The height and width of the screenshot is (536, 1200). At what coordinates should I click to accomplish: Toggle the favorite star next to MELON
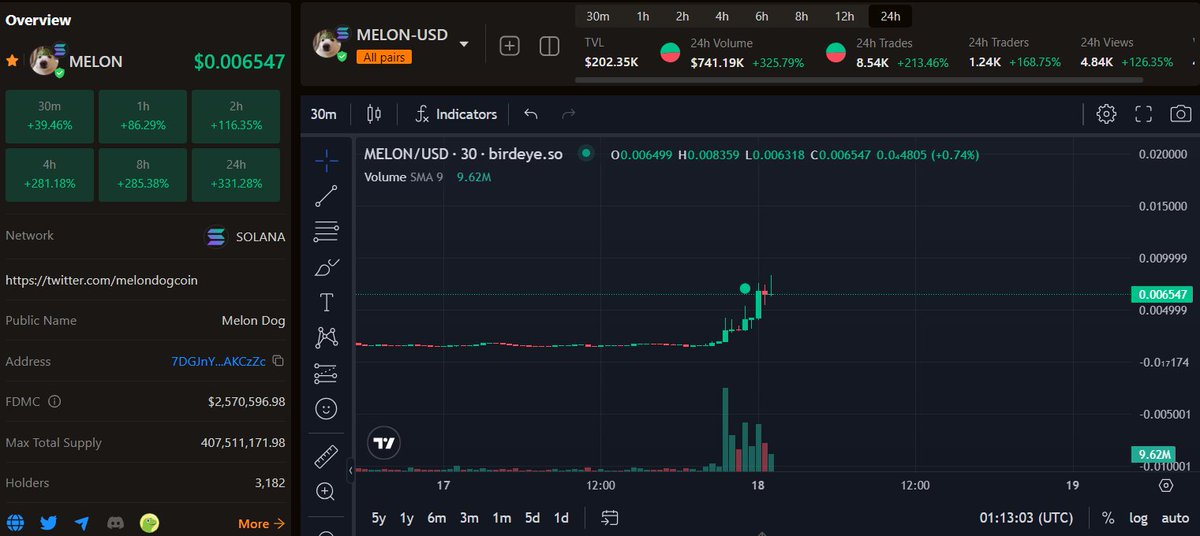coord(12,61)
